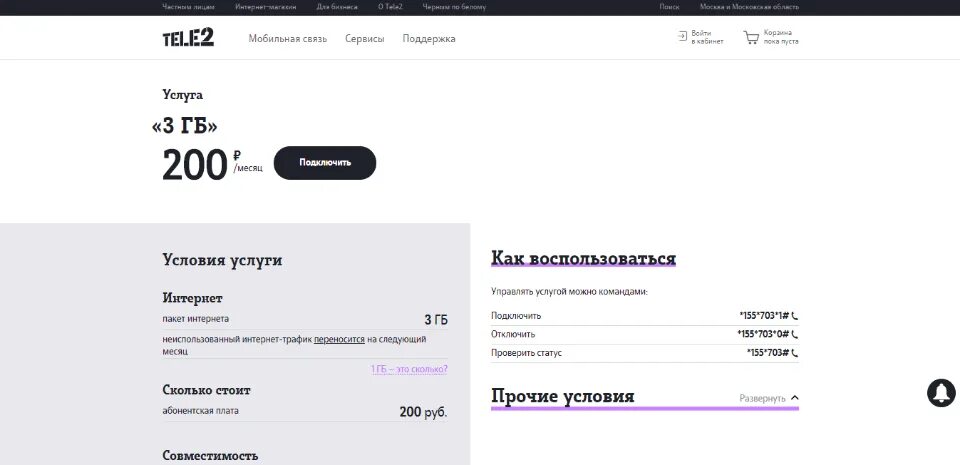The height and width of the screenshot is (465, 960).
Task: Click Поиск in the top bar
Action: (x=669, y=7)
